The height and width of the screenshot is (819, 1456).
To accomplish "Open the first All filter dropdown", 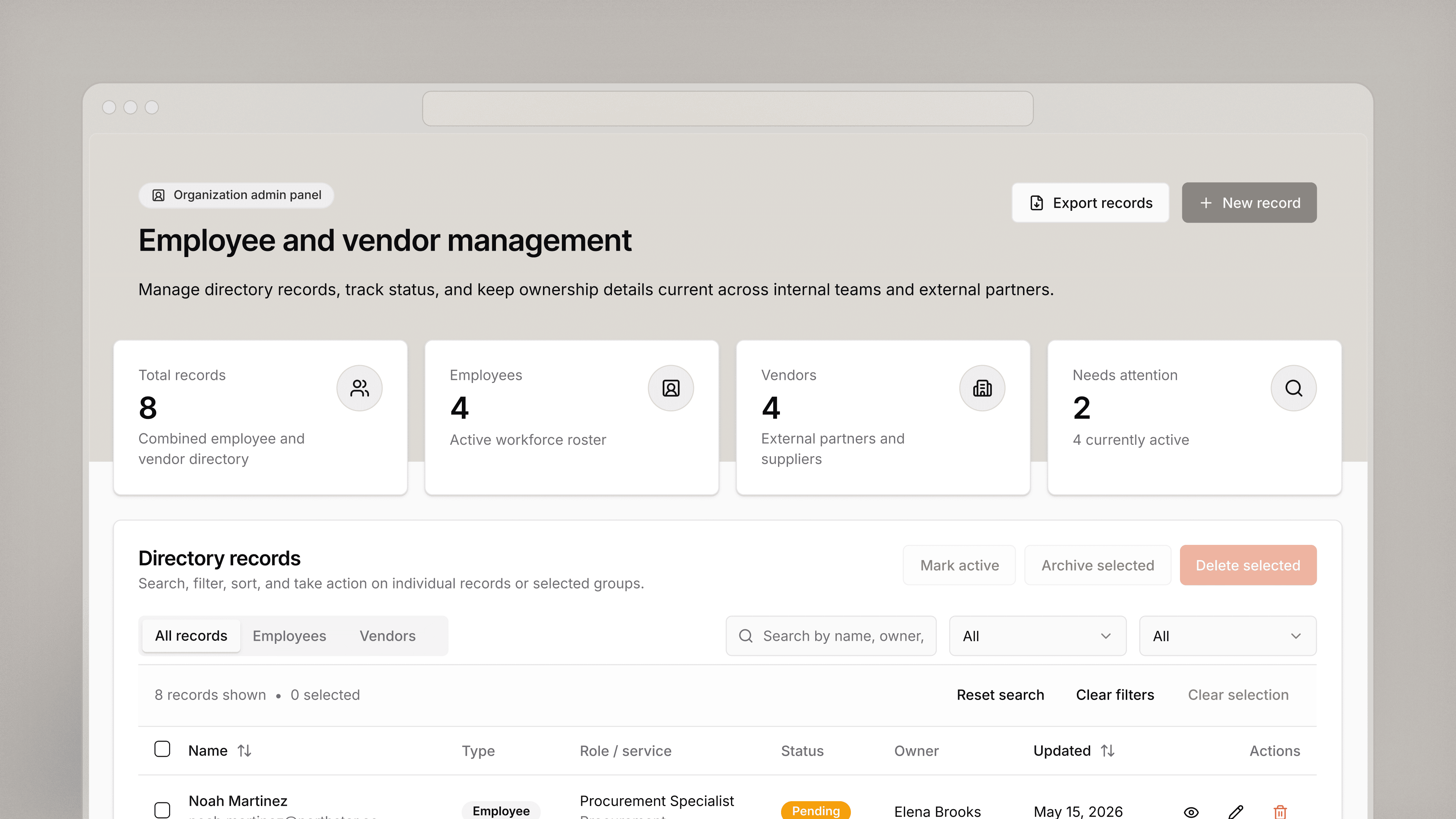I will [x=1038, y=636].
